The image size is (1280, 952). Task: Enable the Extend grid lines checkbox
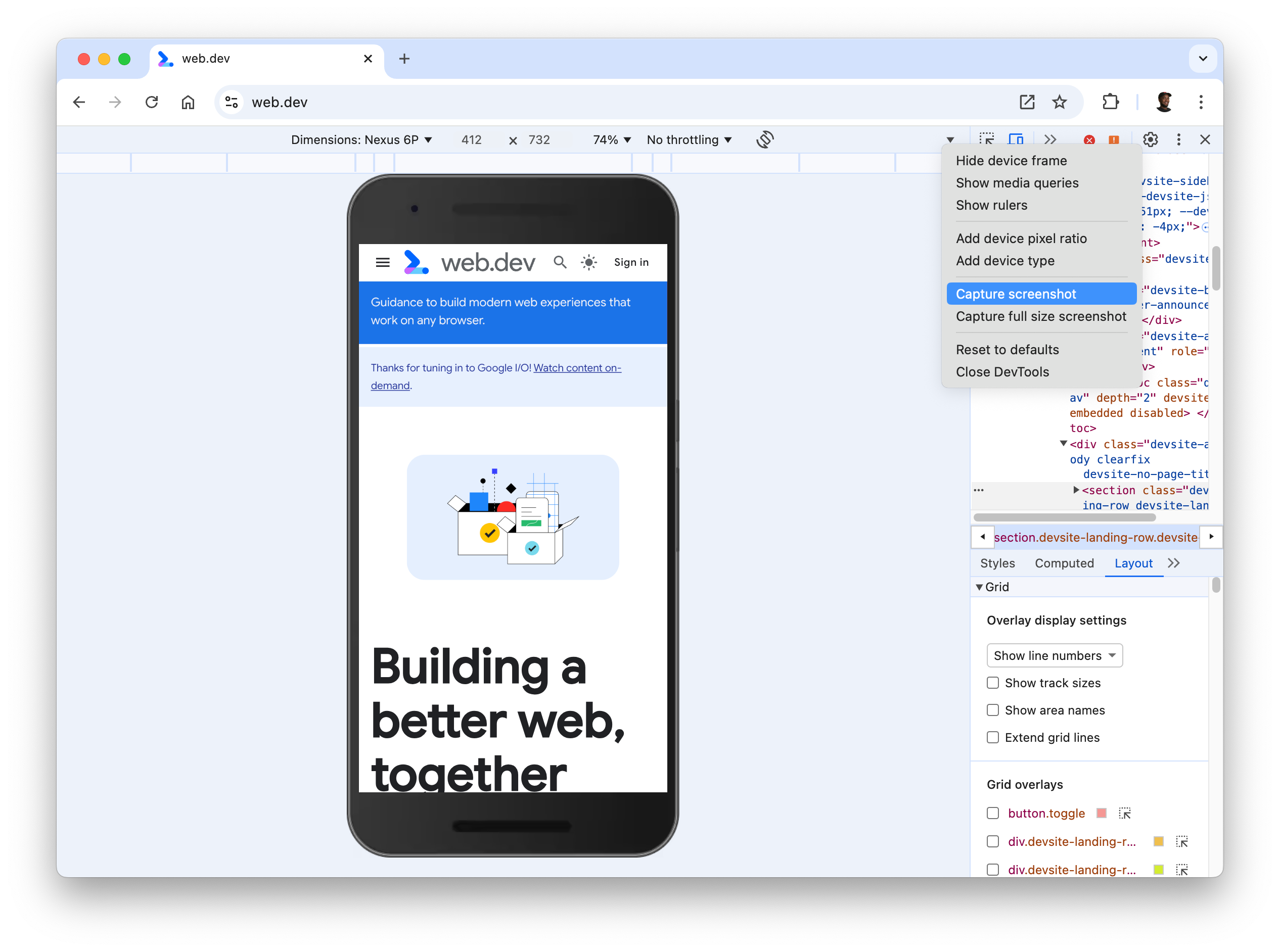point(994,737)
